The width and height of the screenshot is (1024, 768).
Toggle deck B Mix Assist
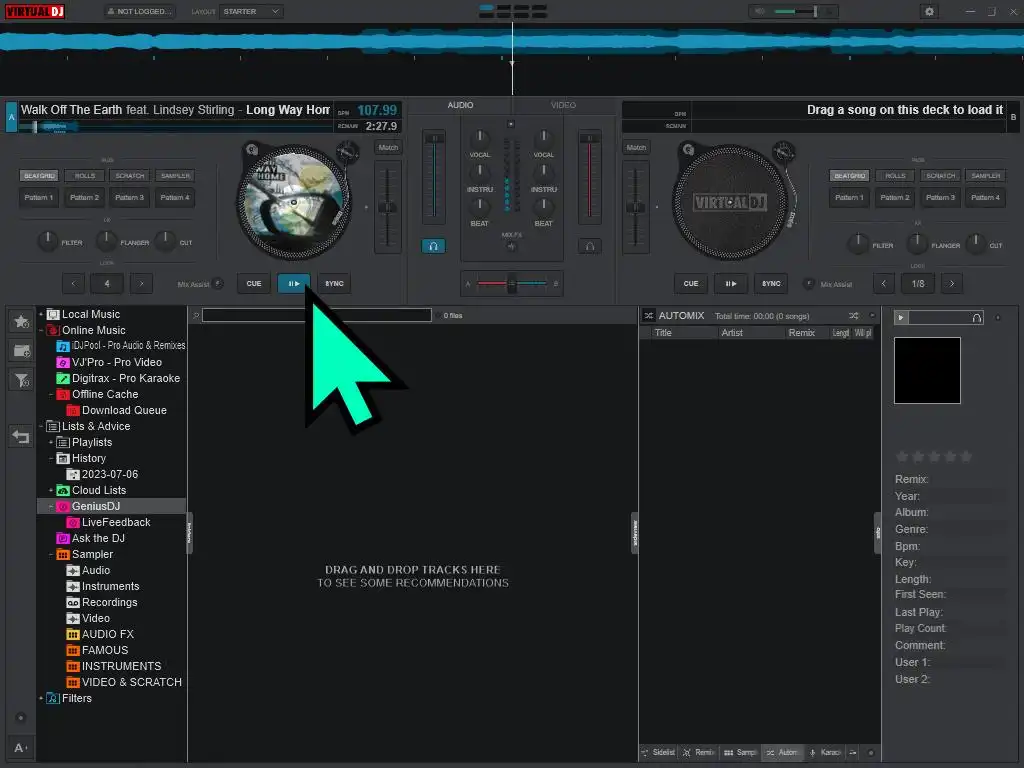tap(808, 283)
